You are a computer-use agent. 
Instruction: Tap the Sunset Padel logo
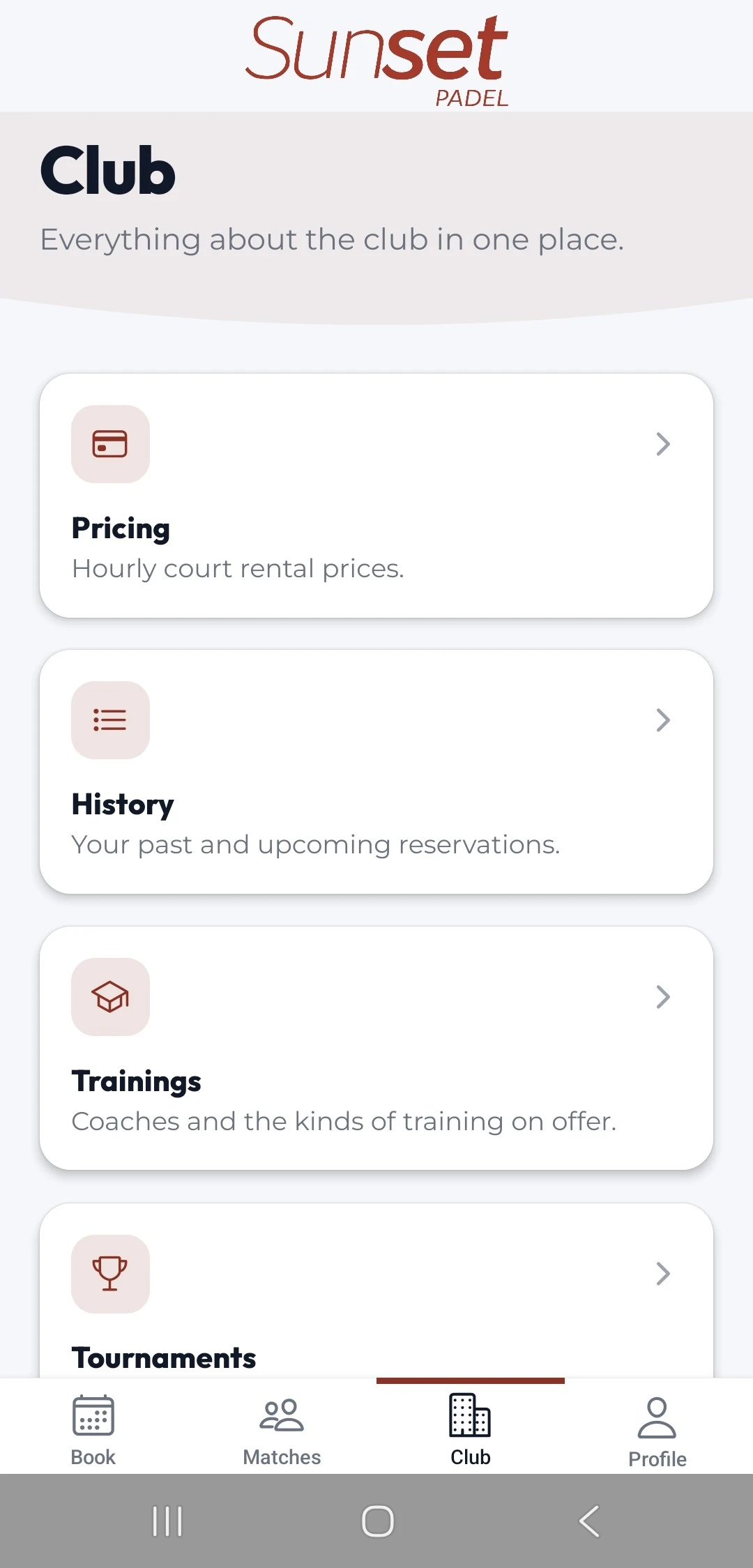tap(376, 61)
